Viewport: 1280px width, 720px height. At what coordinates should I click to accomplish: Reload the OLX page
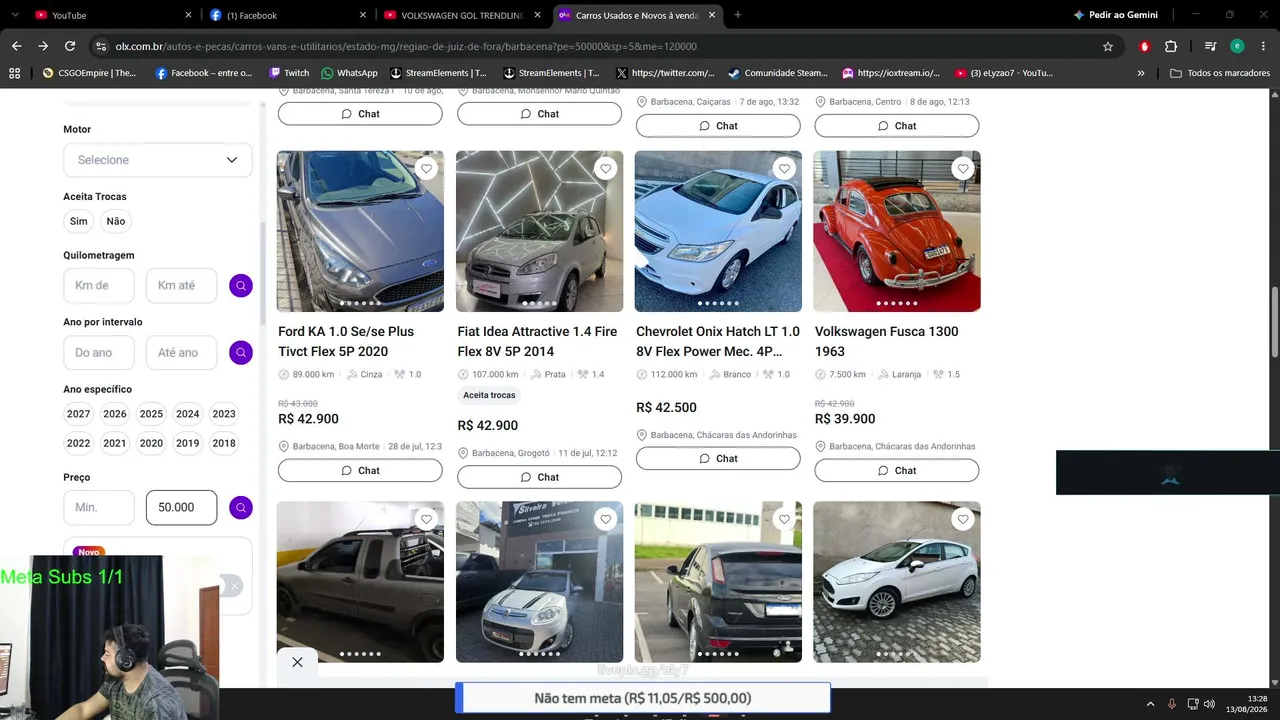click(70, 46)
